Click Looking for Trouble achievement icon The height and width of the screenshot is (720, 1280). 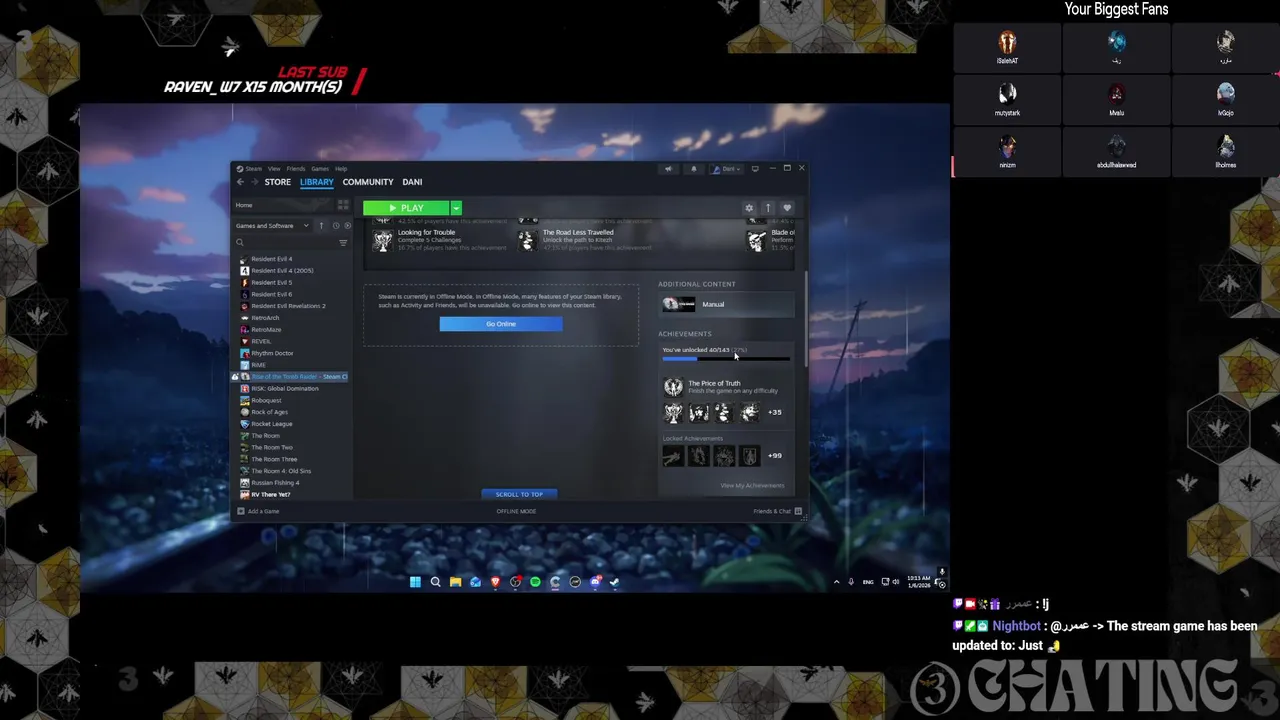point(383,240)
